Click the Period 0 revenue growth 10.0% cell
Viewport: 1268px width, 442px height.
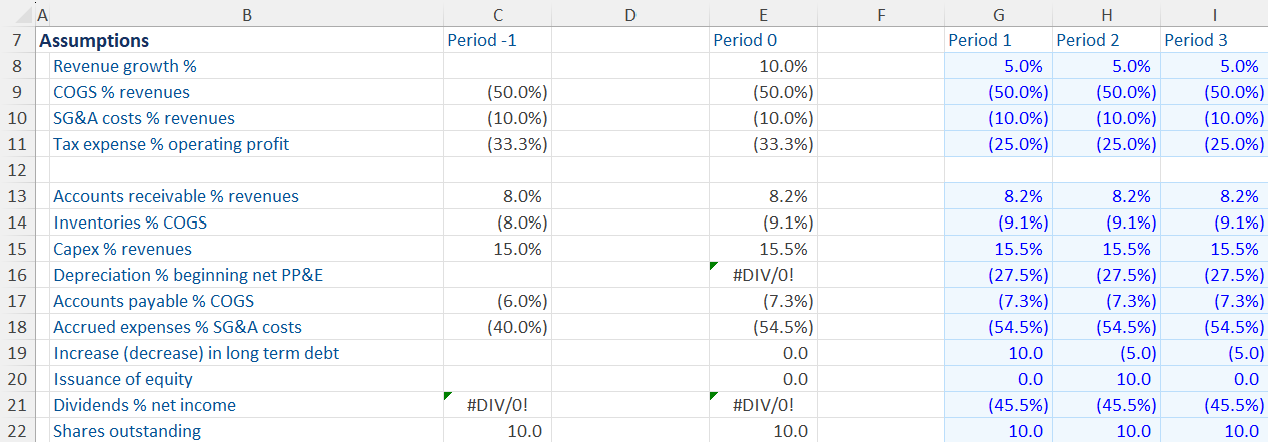tap(763, 67)
